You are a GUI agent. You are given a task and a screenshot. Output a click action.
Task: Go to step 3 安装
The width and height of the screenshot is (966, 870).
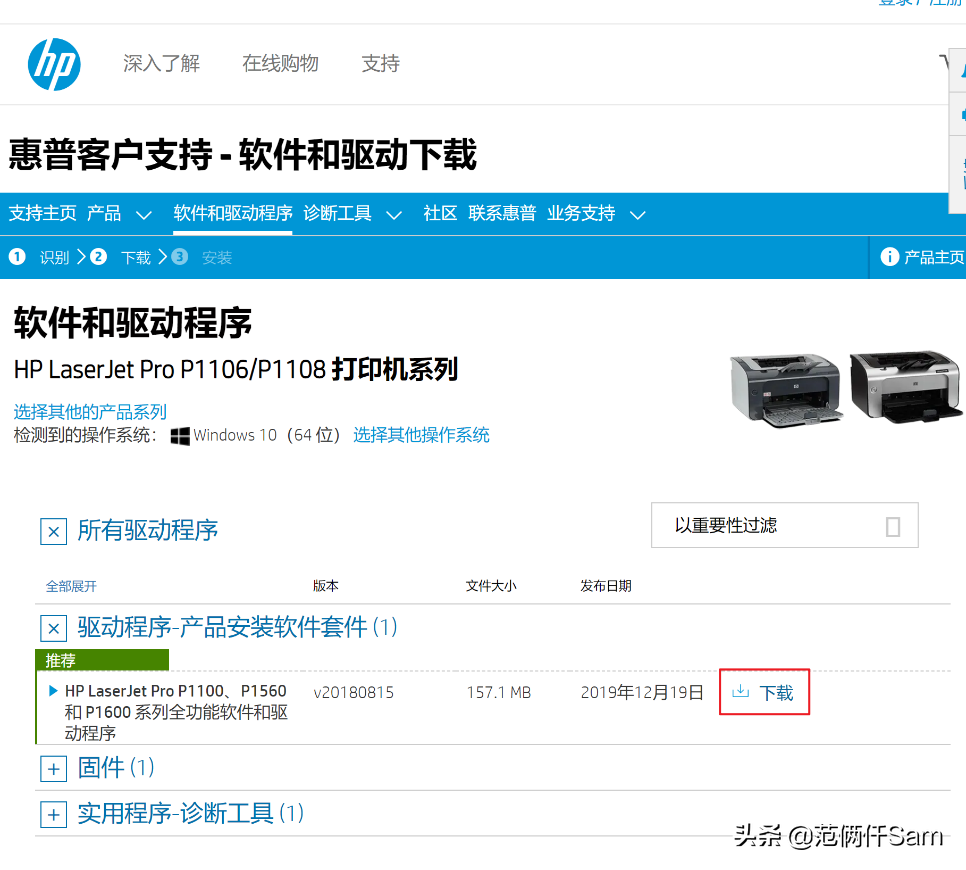point(201,257)
